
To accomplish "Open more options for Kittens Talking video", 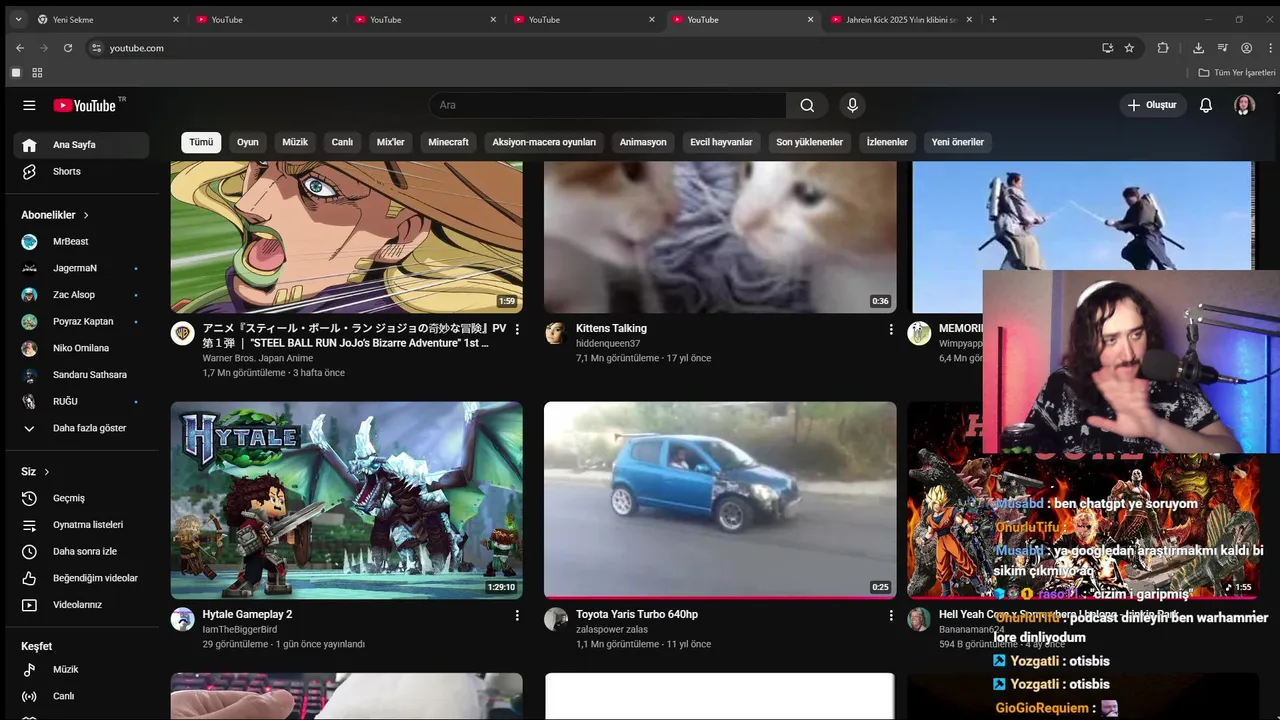I will point(890,329).
